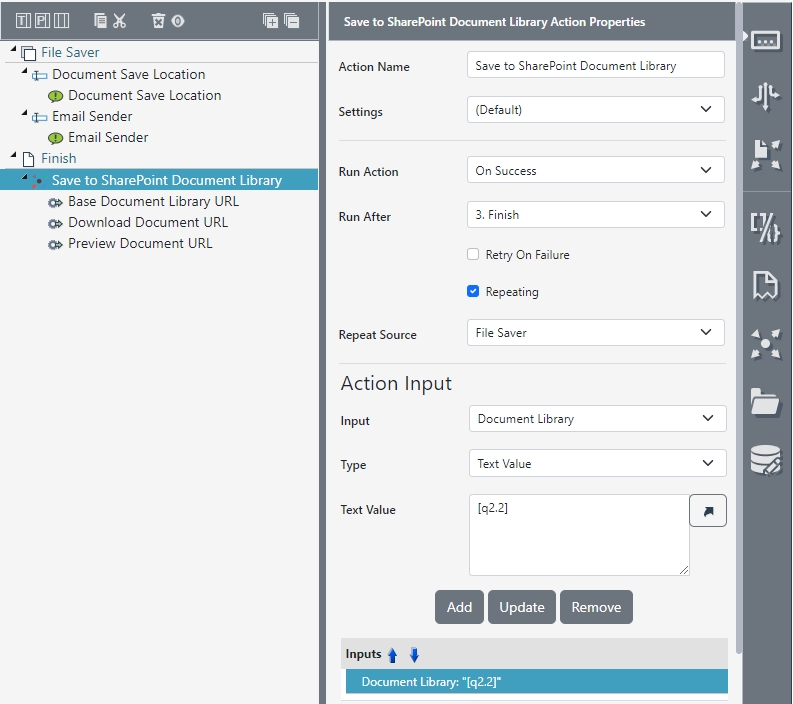Open the database edit icon in sidebar
This screenshot has width=793, height=704.
[x=765, y=460]
